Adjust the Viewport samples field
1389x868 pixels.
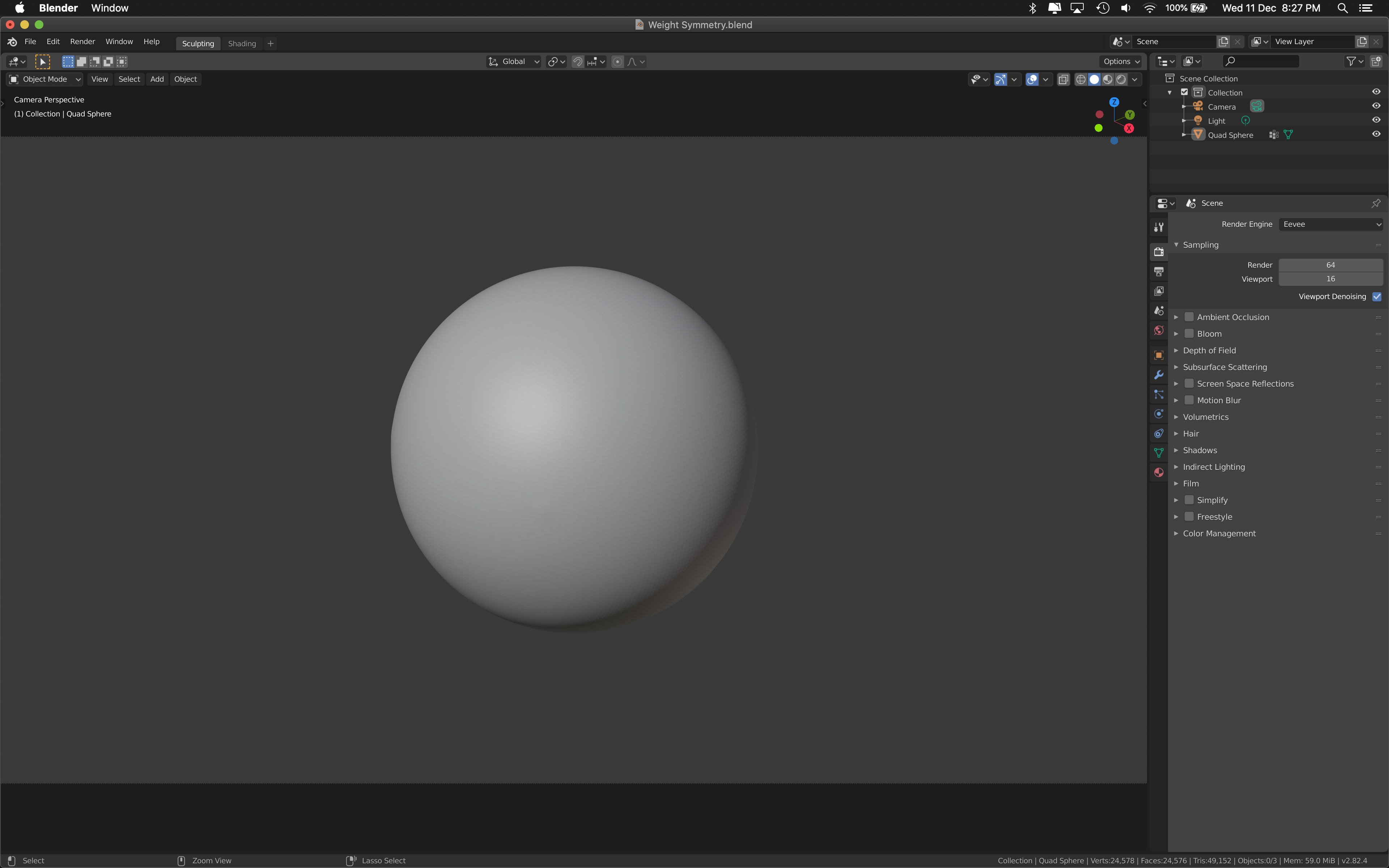(x=1330, y=279)
